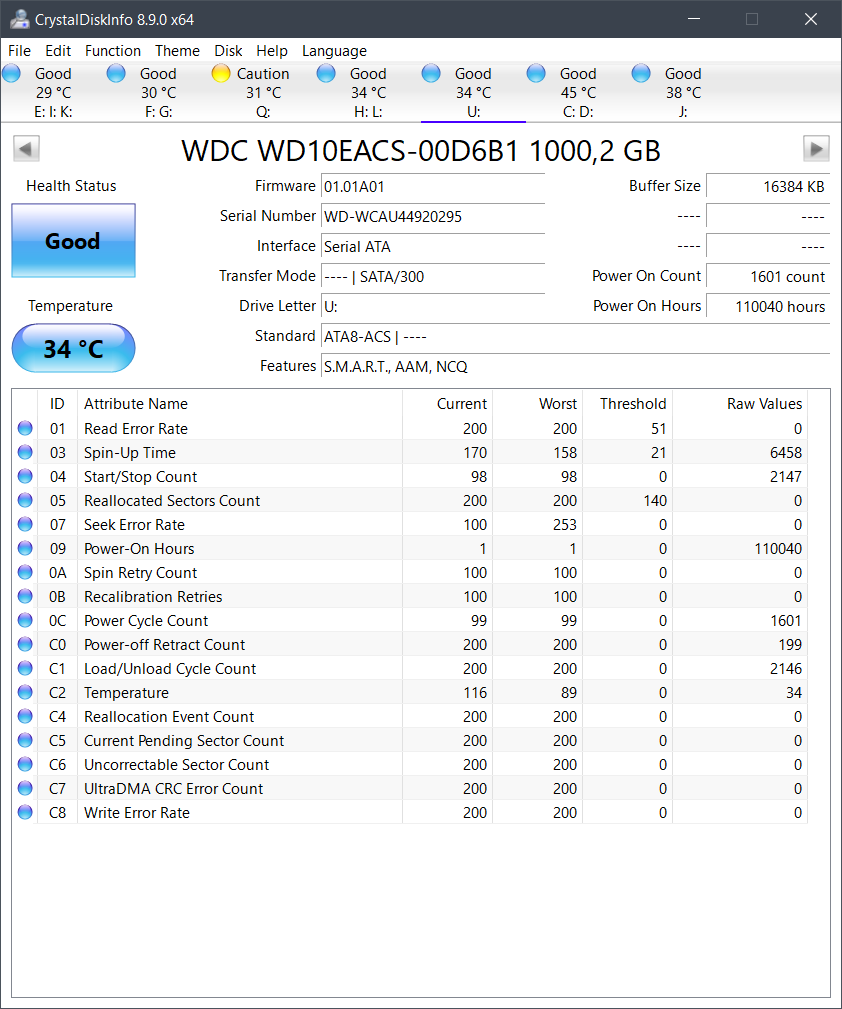Select the yellow Caution orb for Q:

(x=221, y=73)
